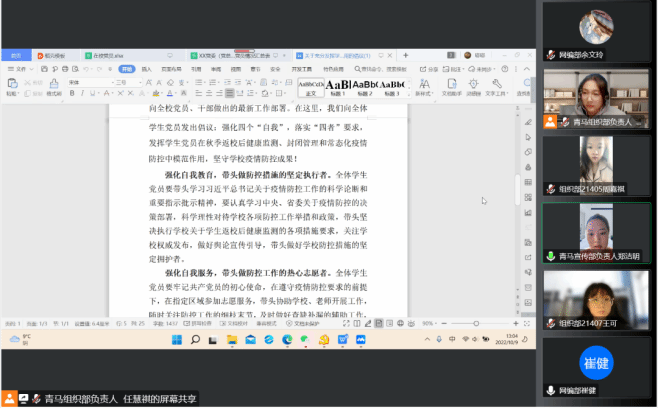This screenshot has height=409, width=658.
Task: Open the numbered list dropdown
Action: (x=218, y=82)
